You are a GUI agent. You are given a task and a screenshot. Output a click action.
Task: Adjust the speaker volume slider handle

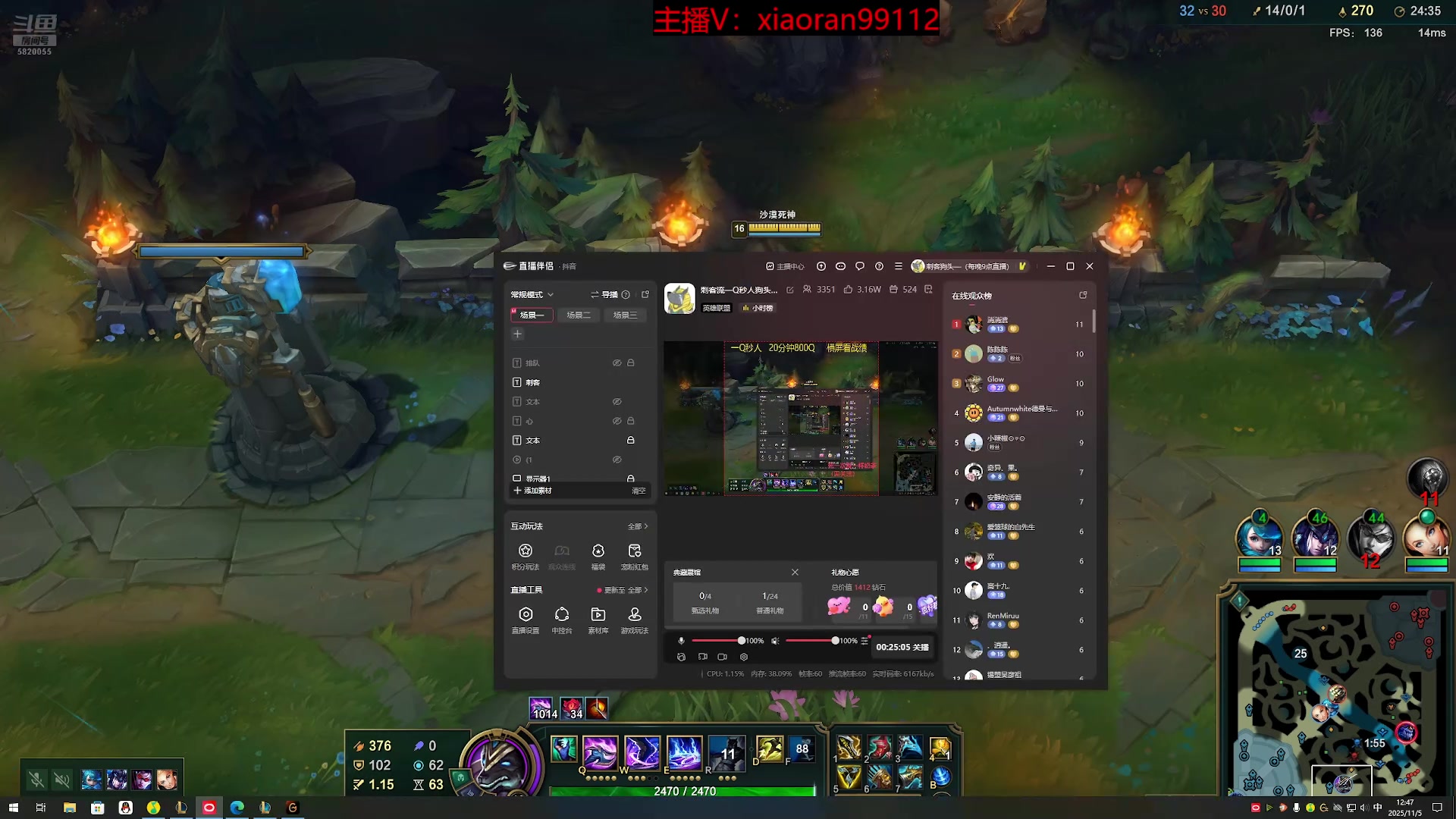[835, 641]
